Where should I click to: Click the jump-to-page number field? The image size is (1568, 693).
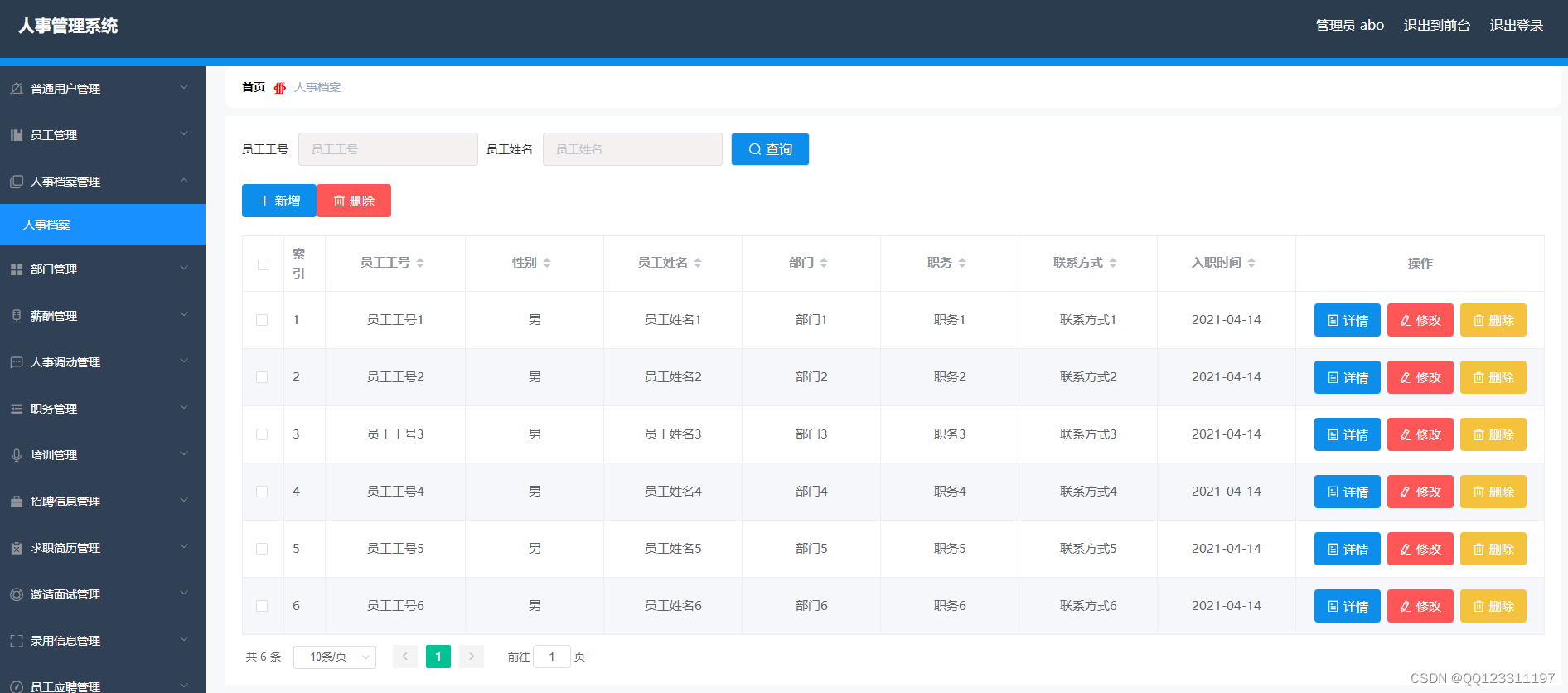click(x=552, y=657)
